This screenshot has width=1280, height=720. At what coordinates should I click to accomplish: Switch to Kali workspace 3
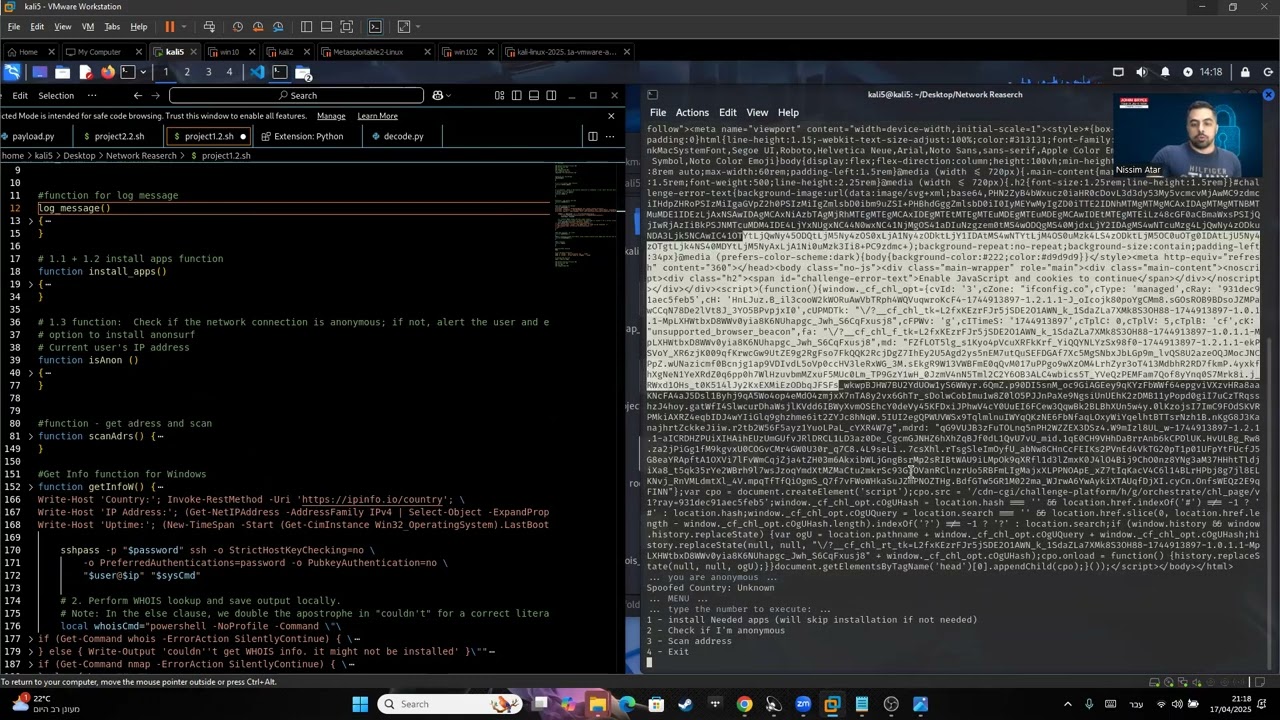tap(208, 72)
